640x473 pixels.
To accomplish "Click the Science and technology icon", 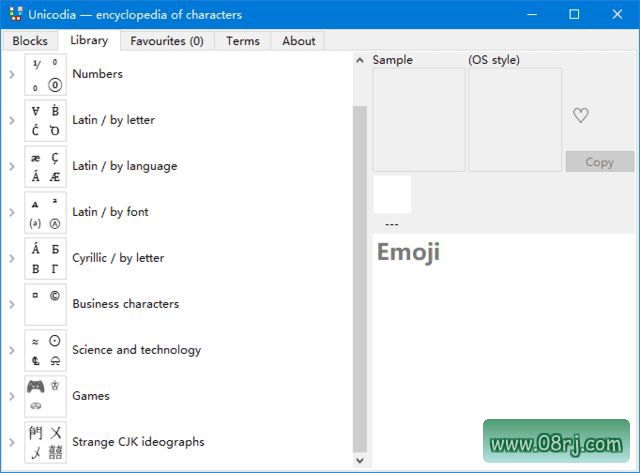I will [x=45, y=351].
